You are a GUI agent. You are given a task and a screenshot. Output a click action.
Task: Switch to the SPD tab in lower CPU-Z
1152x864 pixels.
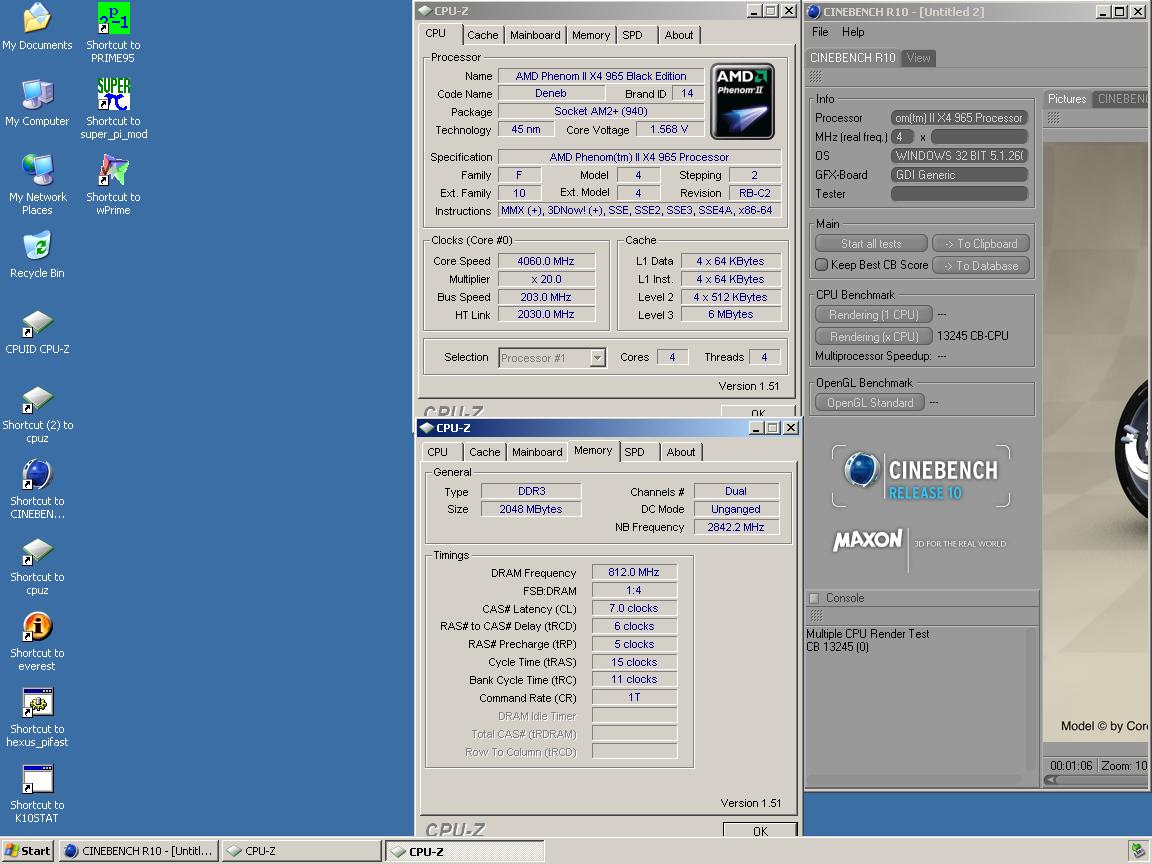tap(634, 452)
